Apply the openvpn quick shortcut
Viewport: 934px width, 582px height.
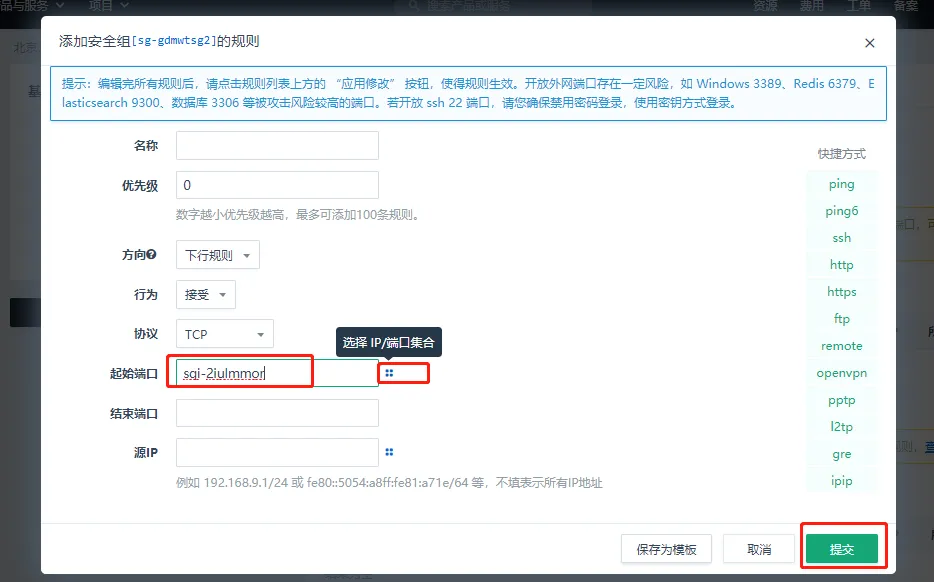pyautogui.click(x=841, y=372)
